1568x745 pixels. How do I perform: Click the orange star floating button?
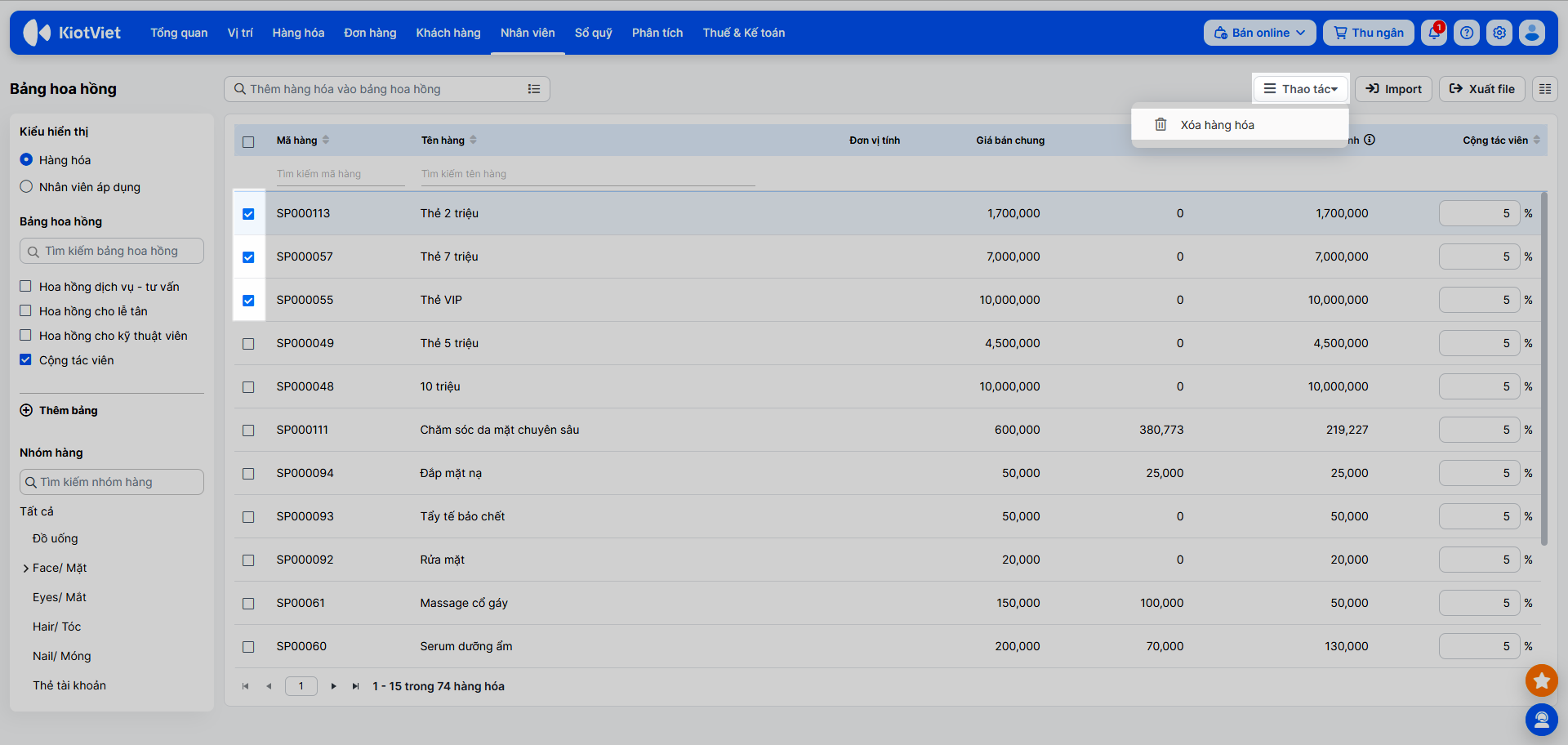[1541, 680]
